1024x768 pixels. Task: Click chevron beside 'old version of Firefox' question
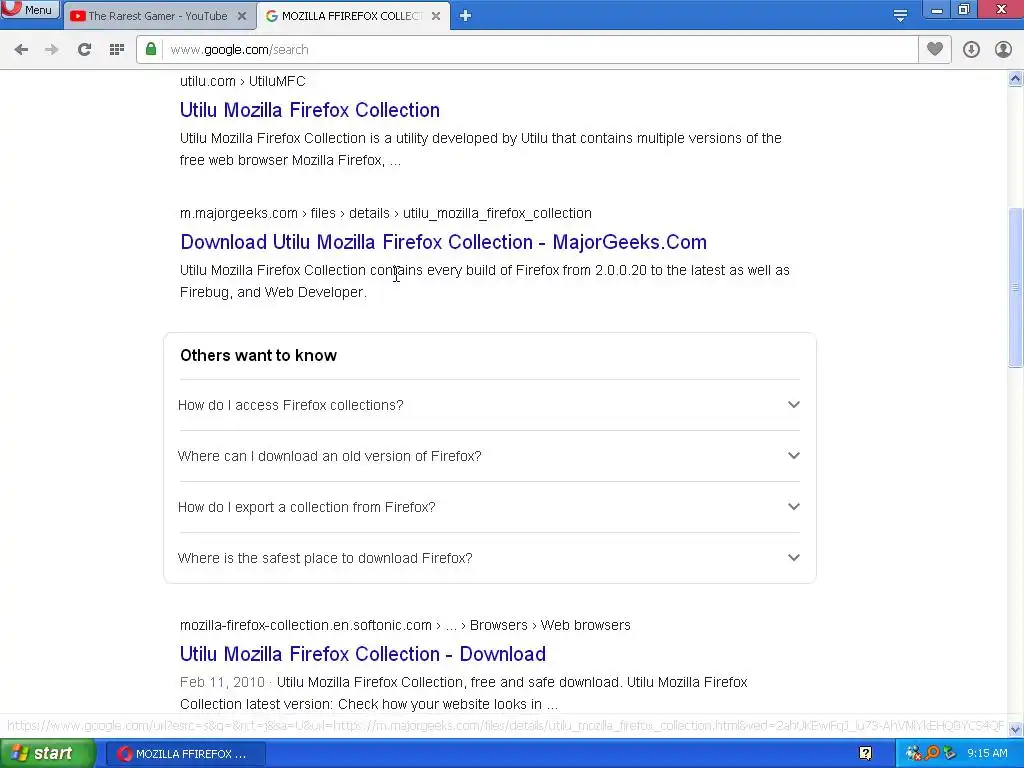tap(793, 455)
